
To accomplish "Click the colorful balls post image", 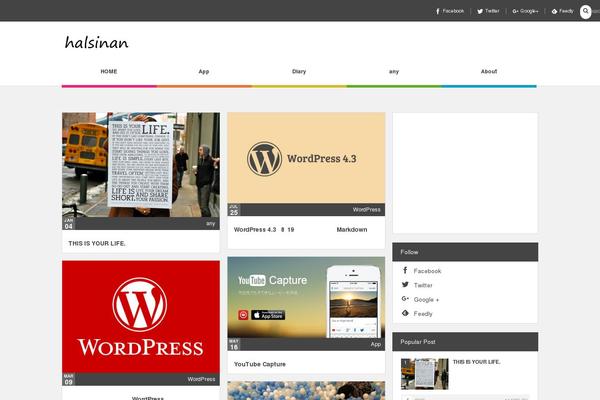I will [x=306, y=390].
